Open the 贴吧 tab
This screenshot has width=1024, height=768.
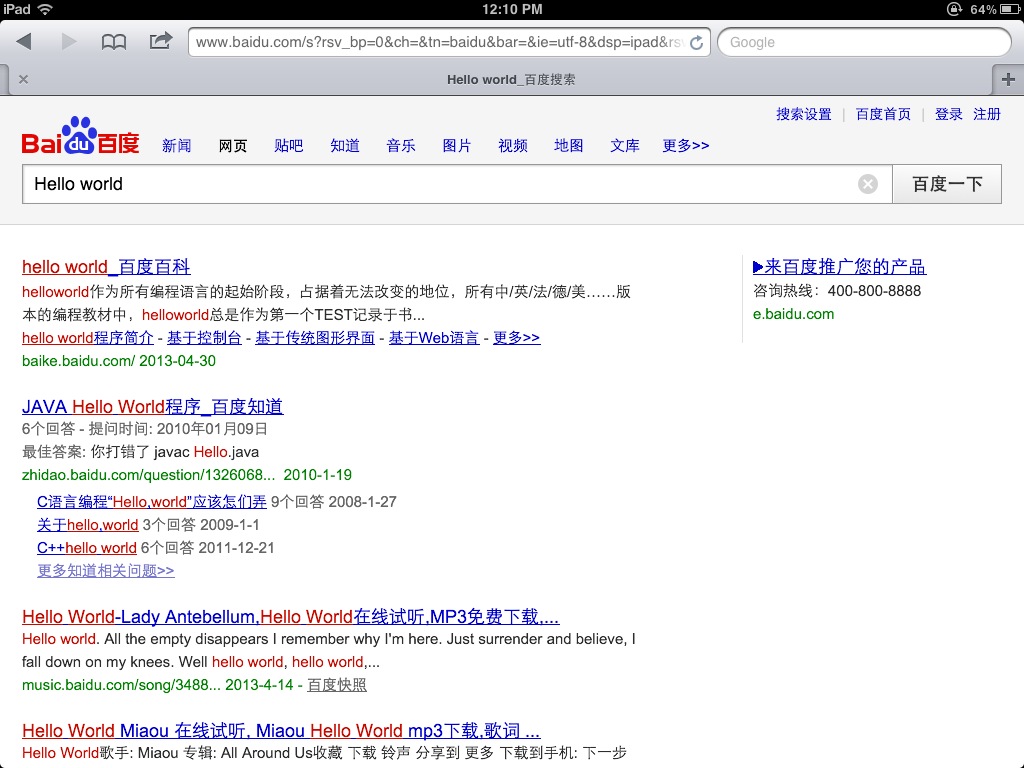[x=289, y=146]
